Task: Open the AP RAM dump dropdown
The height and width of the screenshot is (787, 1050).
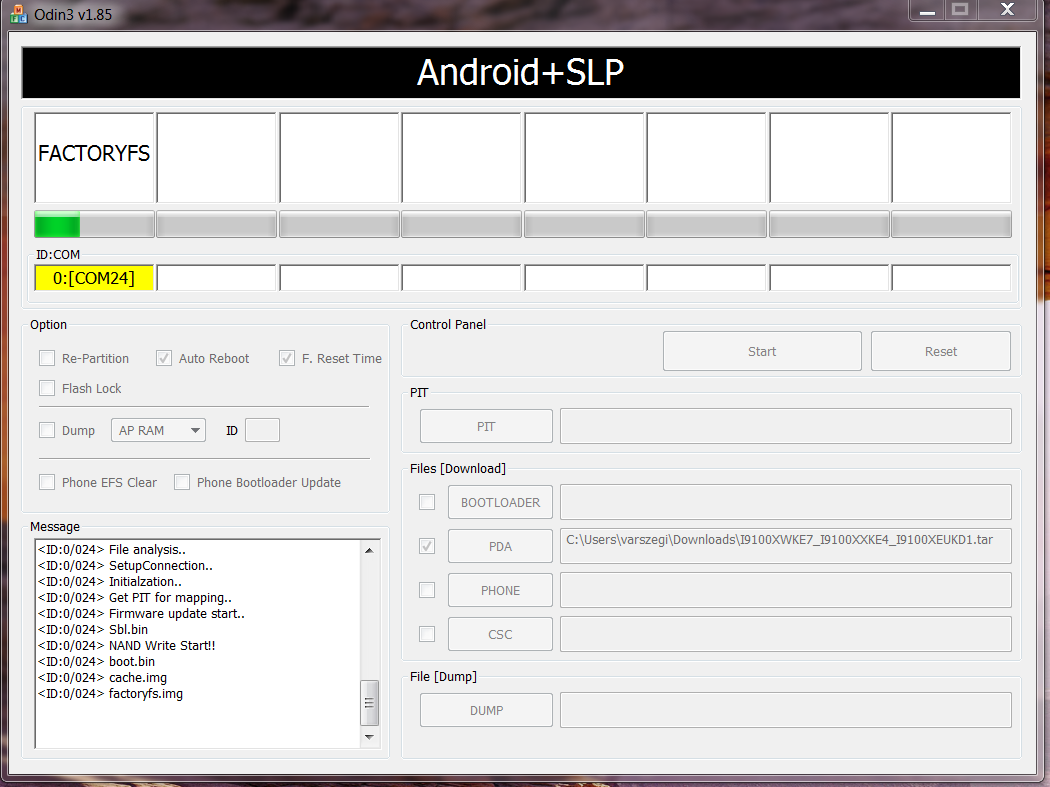Action: (x=158, y=430)
